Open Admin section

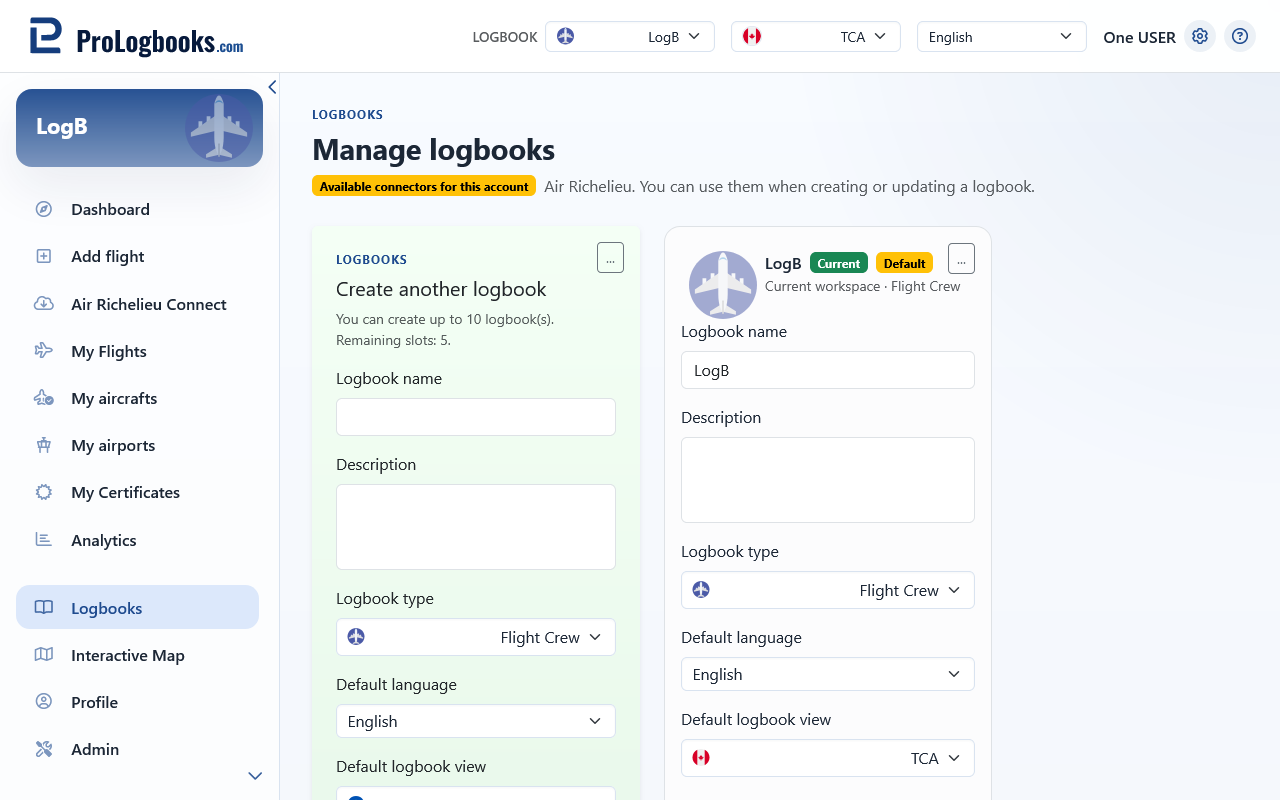(137, 749)
